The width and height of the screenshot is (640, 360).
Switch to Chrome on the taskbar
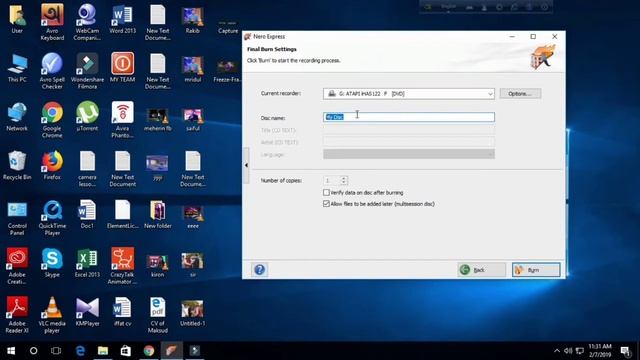[x=149, y=351]
